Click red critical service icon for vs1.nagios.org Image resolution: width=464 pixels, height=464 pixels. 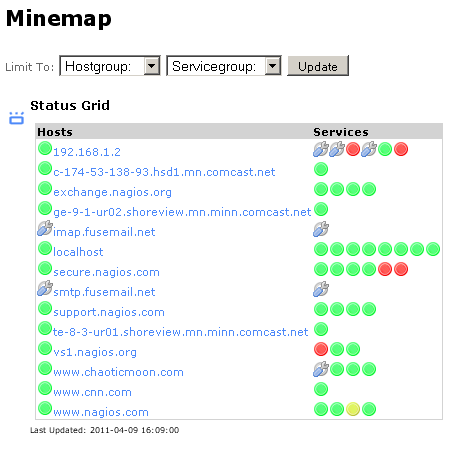click(x=321, y=349)
